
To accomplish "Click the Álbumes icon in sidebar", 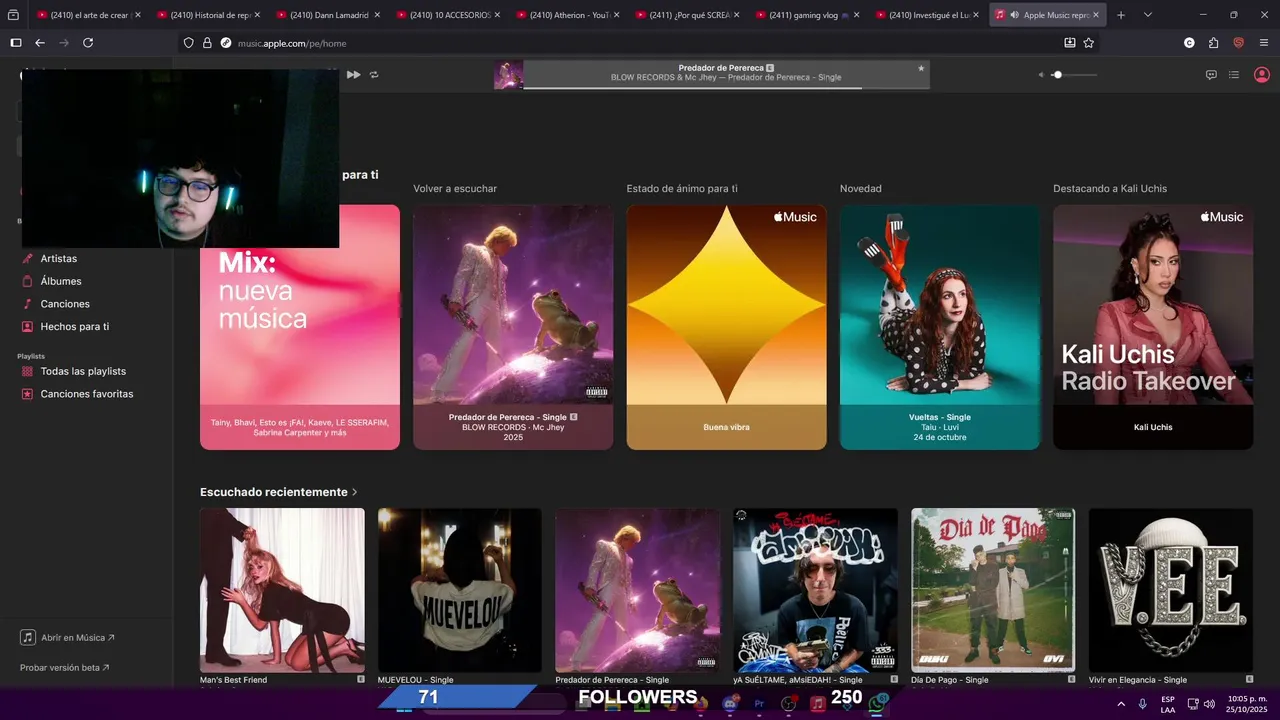I will coord(28,281).
